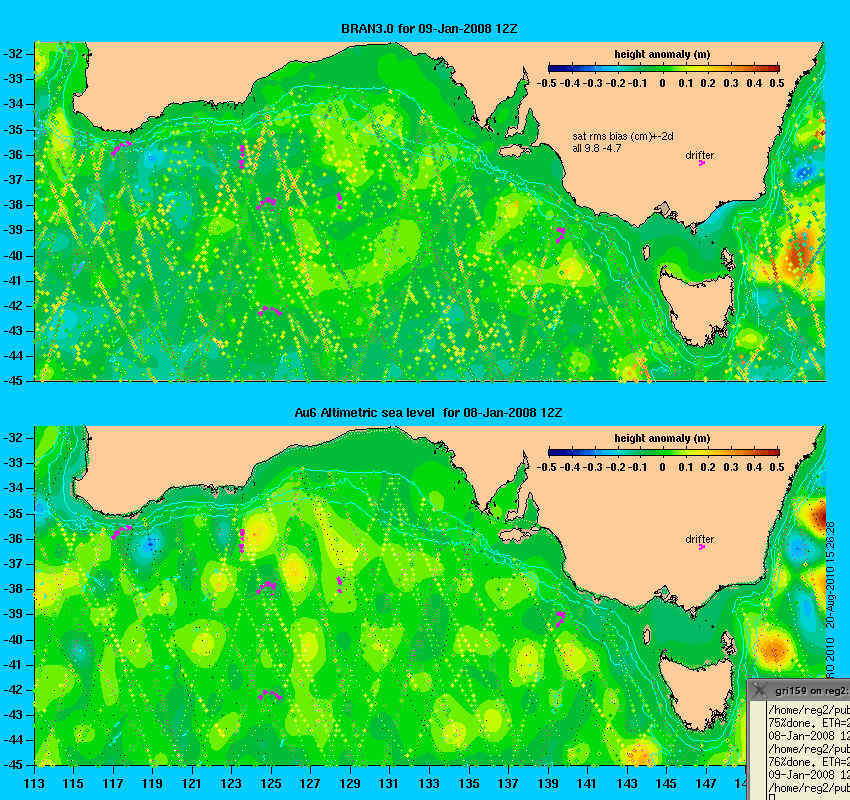Click the X icon in the gri159 terminal title bar

[760, 690]
